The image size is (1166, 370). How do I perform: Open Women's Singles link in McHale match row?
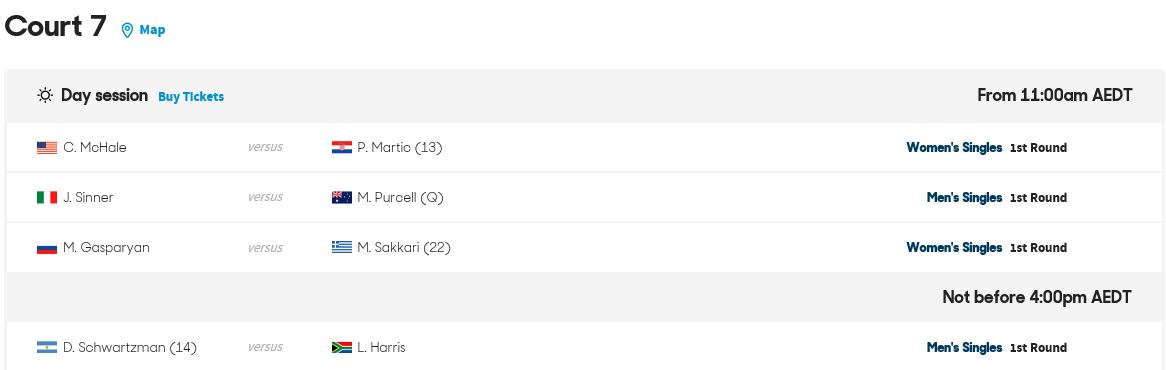tap(954, 148)
